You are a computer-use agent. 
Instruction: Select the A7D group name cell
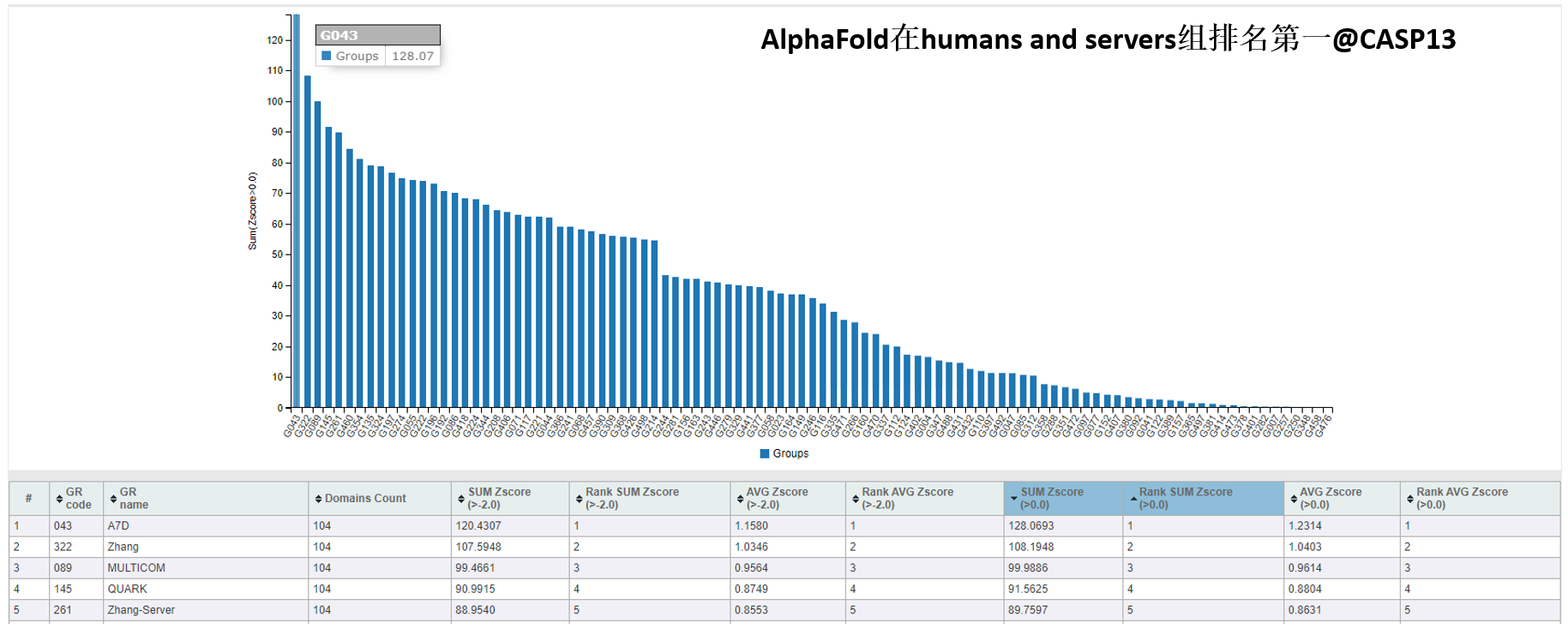pyautogui.click(x=118, y=526)
